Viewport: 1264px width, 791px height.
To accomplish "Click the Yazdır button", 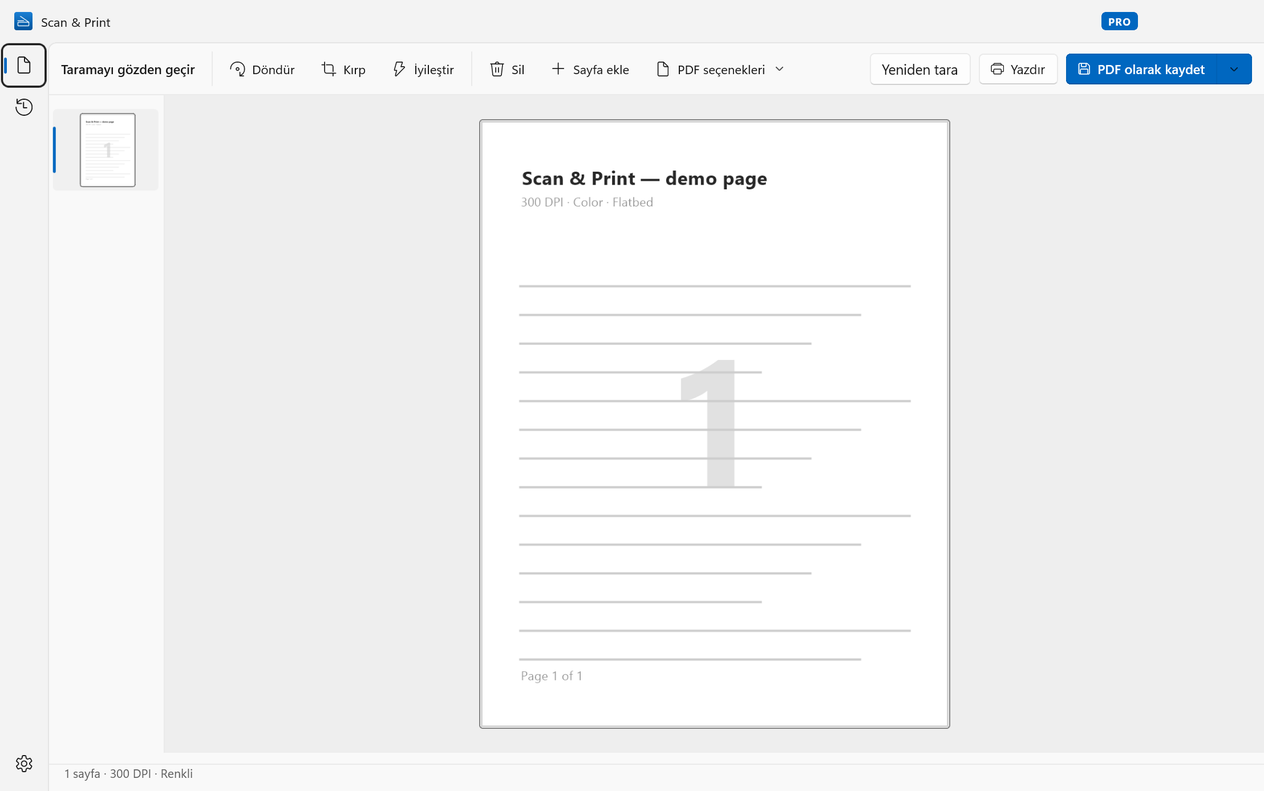I will coord(1018,69).
